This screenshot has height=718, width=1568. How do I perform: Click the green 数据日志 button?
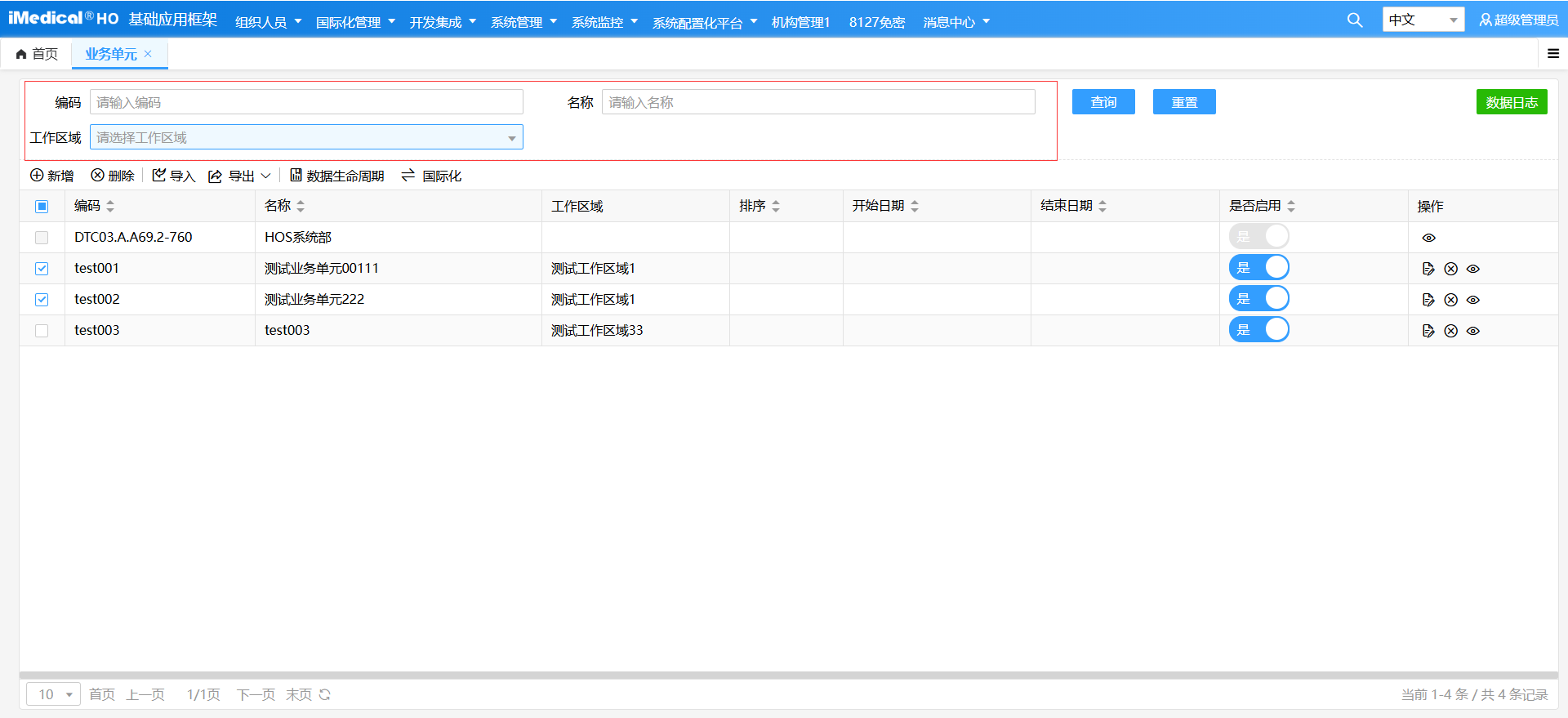coord(1511,102)
